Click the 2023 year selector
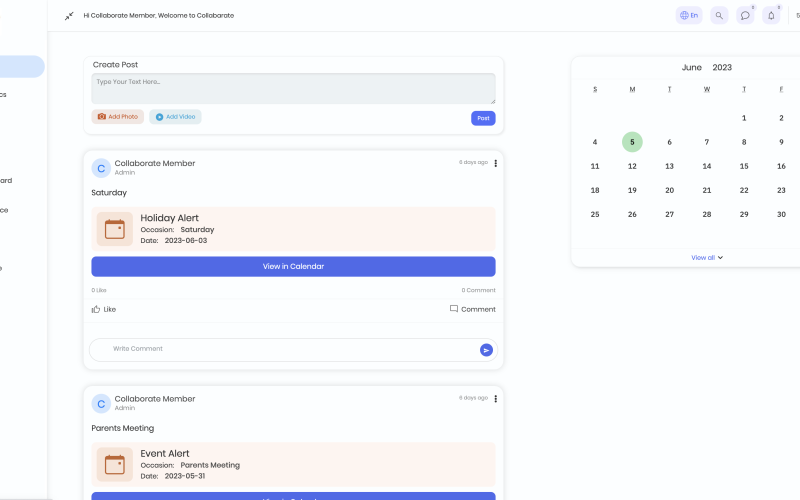 pos(722,68)
